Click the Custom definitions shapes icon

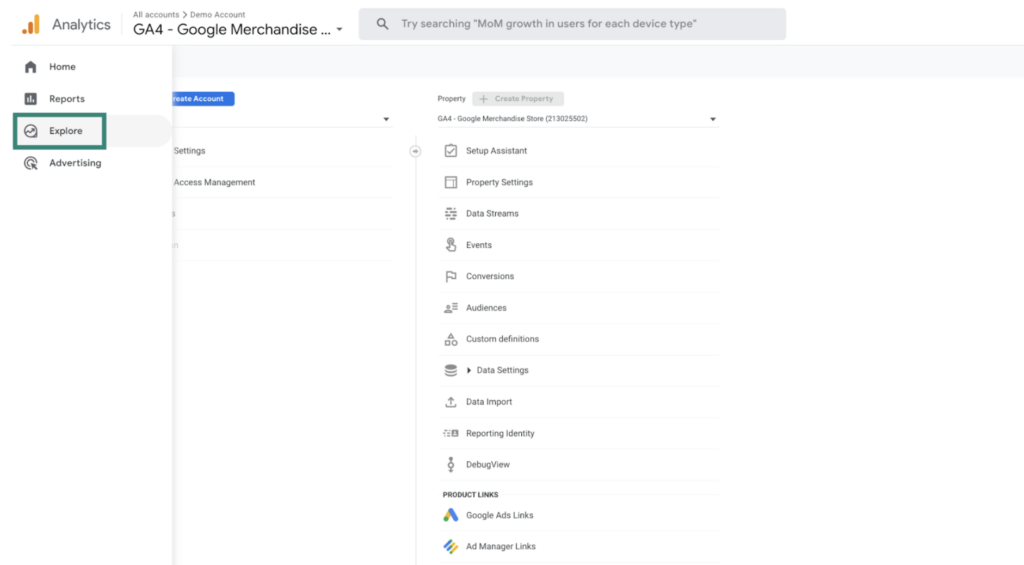[x=451, y=339]
